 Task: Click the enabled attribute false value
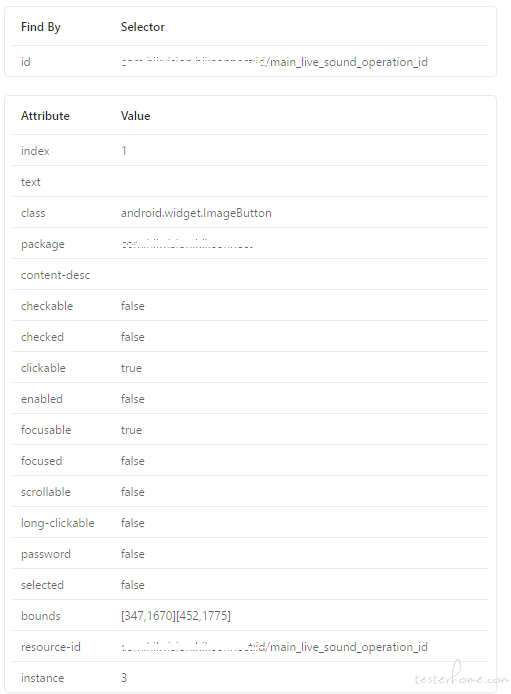click(133, 399)
